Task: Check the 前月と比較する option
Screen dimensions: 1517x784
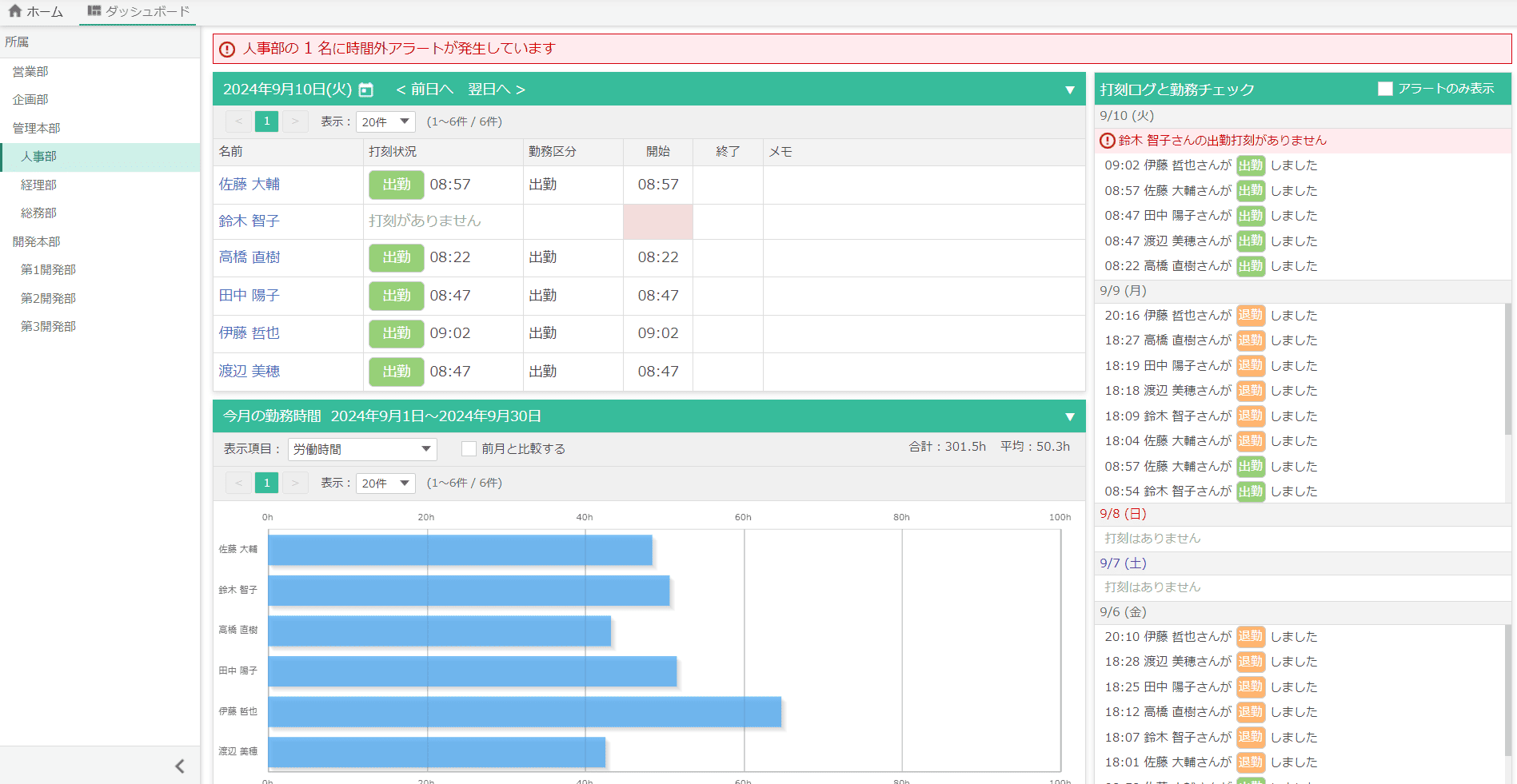Action: pyautogui.click(x=469, y=449)
